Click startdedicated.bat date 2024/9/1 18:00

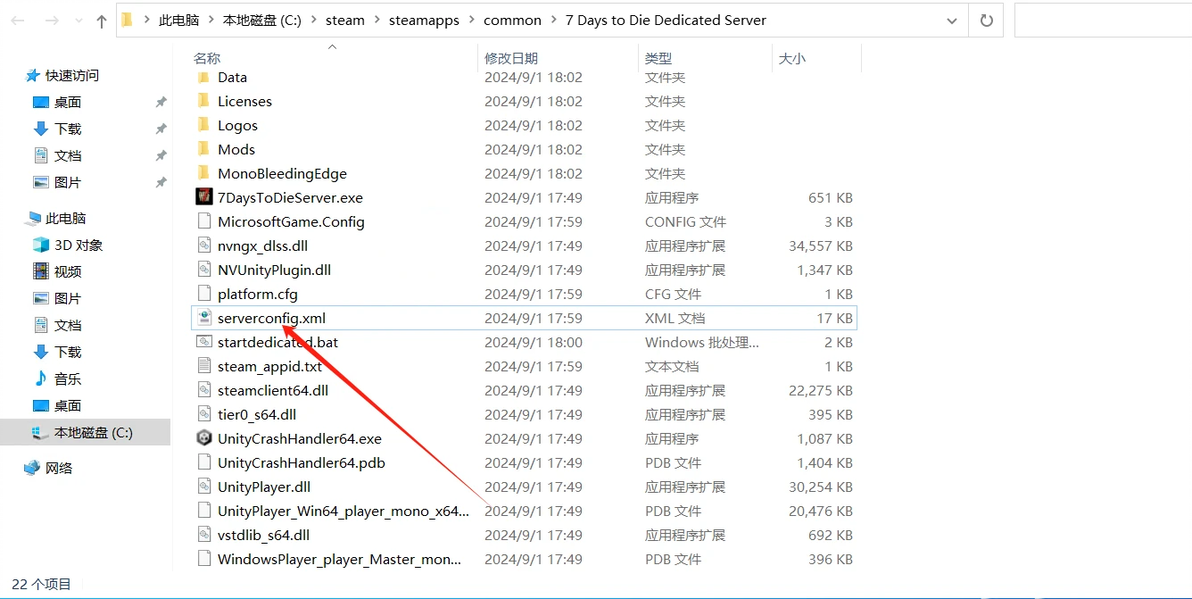534,342
